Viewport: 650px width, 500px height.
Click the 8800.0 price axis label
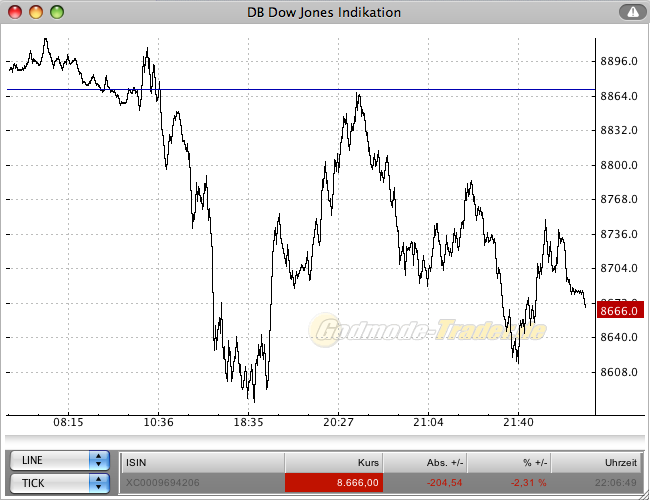coord(619,165)
